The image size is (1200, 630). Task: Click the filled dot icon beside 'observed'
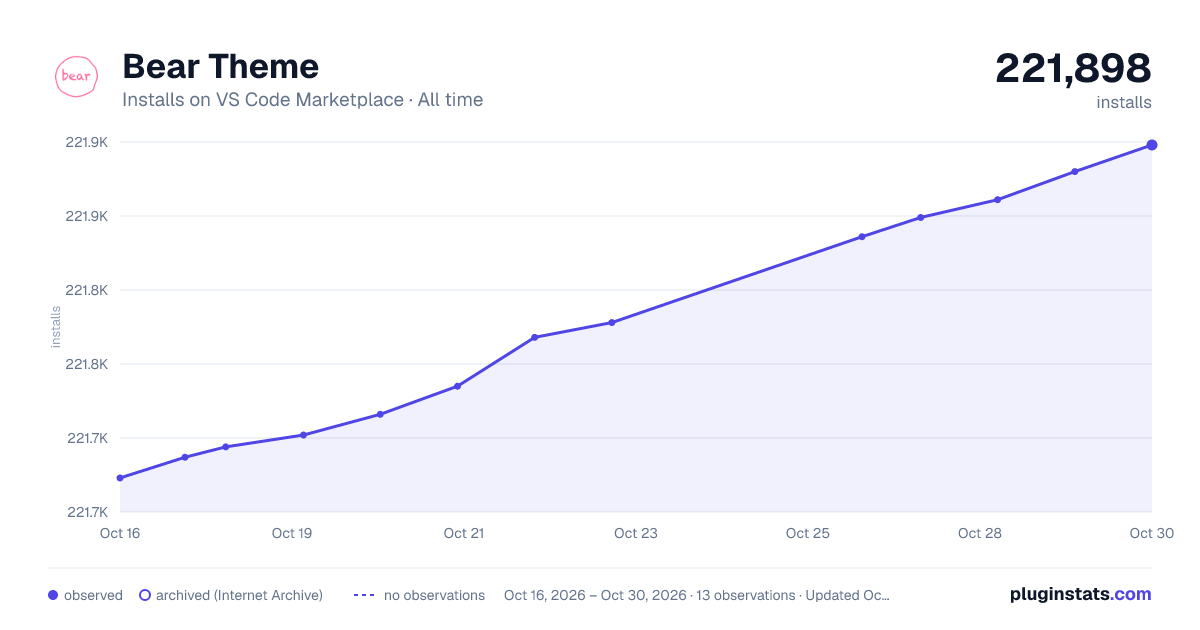53,595
